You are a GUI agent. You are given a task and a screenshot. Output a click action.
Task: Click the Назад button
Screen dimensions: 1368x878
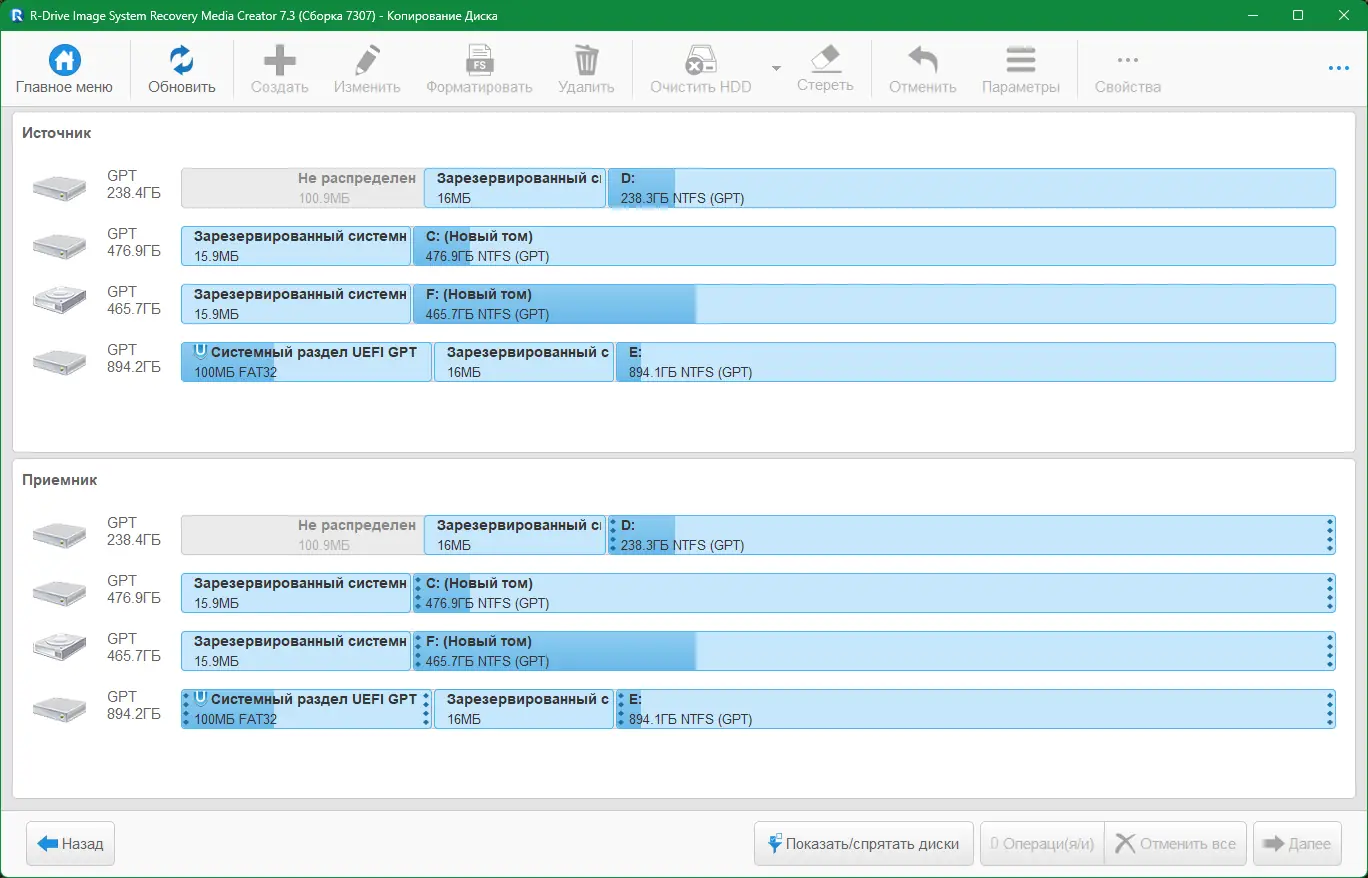pos(71,844)
